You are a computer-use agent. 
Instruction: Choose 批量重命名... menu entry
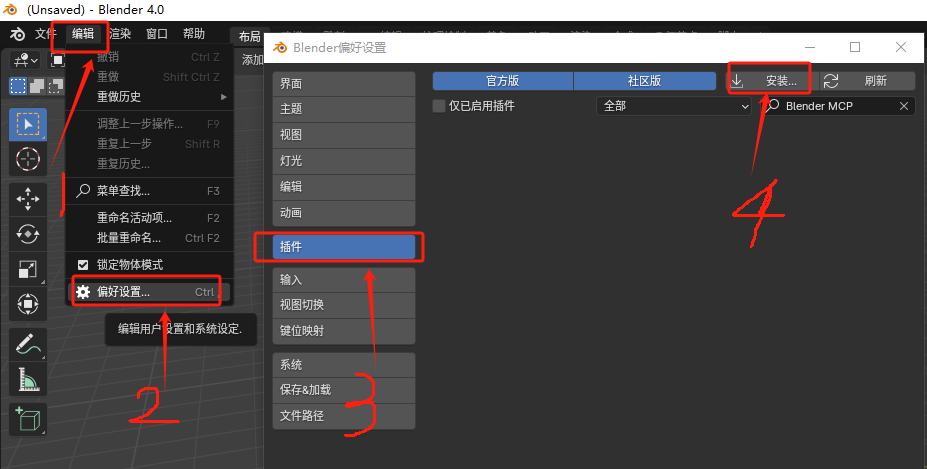[150, 238]
